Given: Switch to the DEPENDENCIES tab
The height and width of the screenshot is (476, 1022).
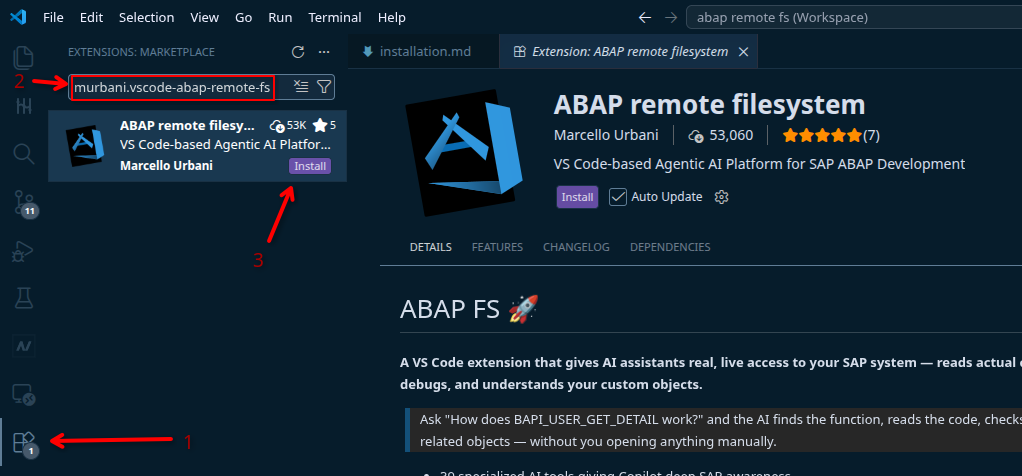Looking at the screenshot, I should coord(670,247).
